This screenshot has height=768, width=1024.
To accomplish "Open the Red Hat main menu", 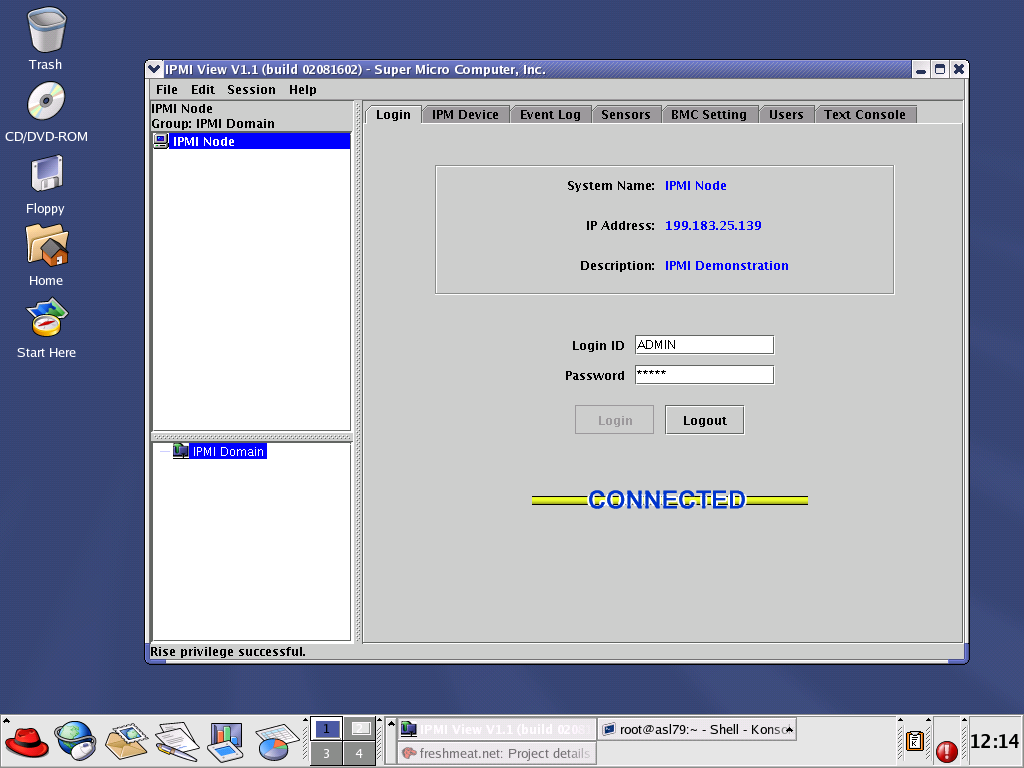I will (x=26, y=742).
